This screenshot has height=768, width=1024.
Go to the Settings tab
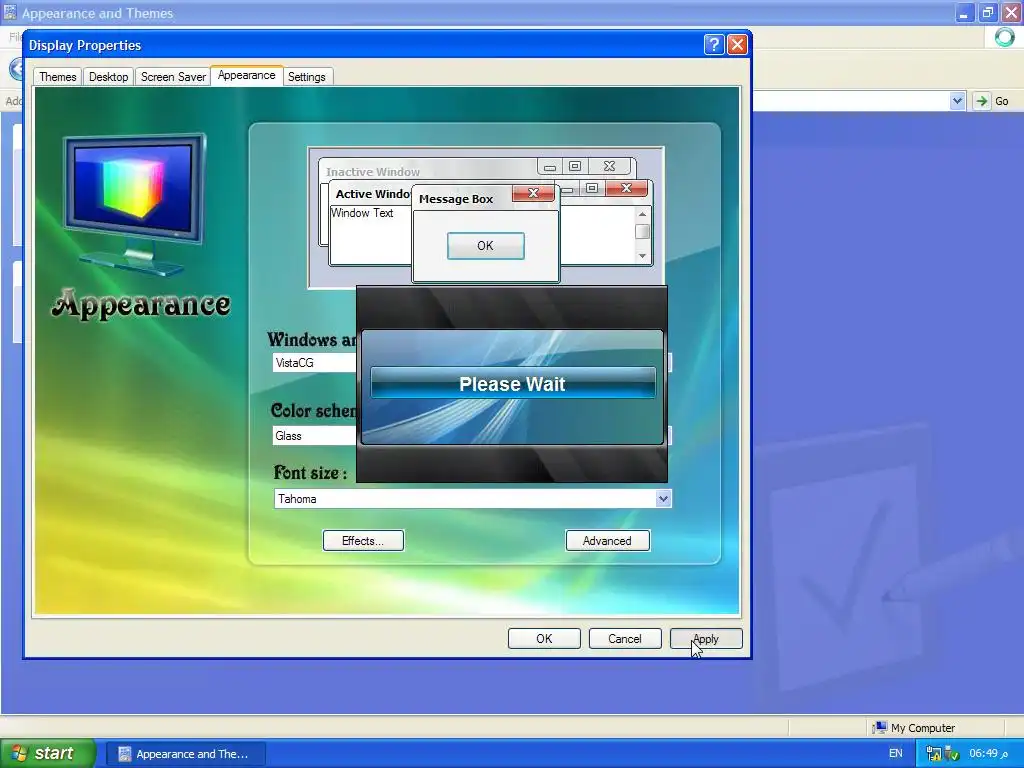(307, 77)
